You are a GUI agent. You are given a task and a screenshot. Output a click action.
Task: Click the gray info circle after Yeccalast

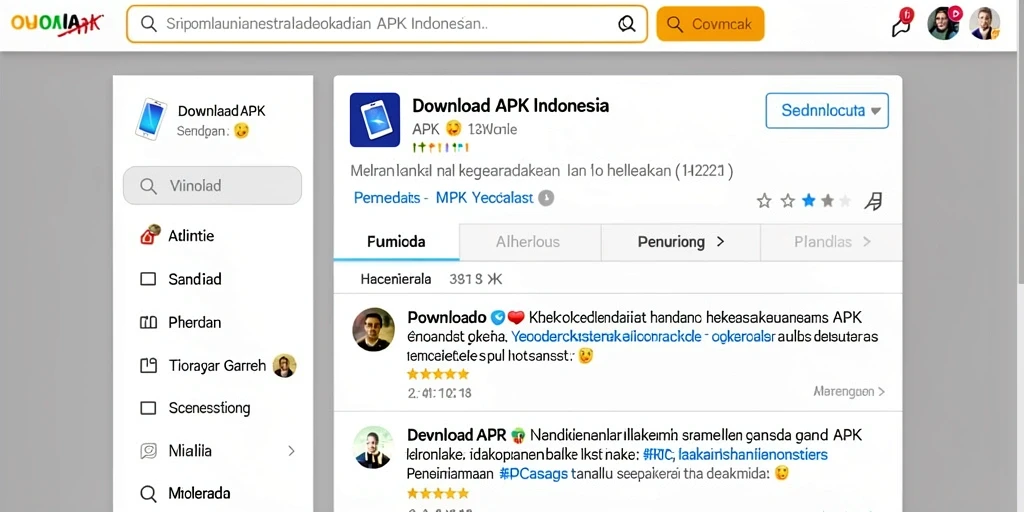546,197
